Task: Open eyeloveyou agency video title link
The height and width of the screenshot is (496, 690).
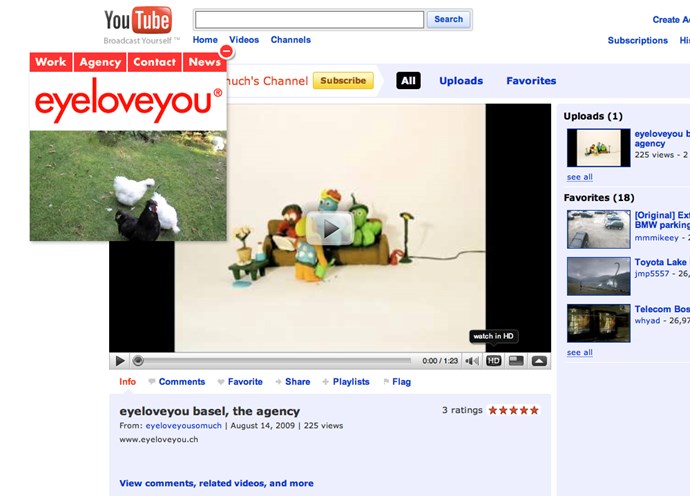Action: (662, 138)
